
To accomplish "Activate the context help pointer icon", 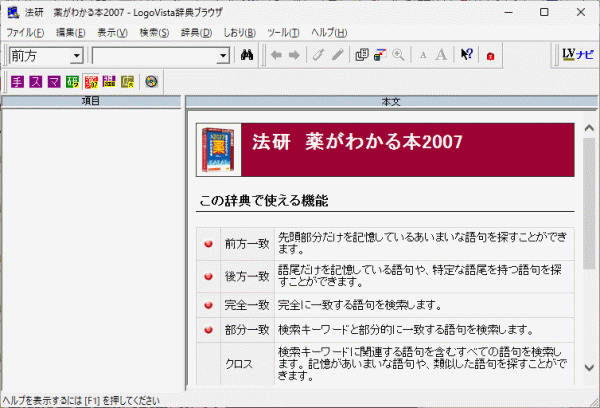I will click(466, 55).
